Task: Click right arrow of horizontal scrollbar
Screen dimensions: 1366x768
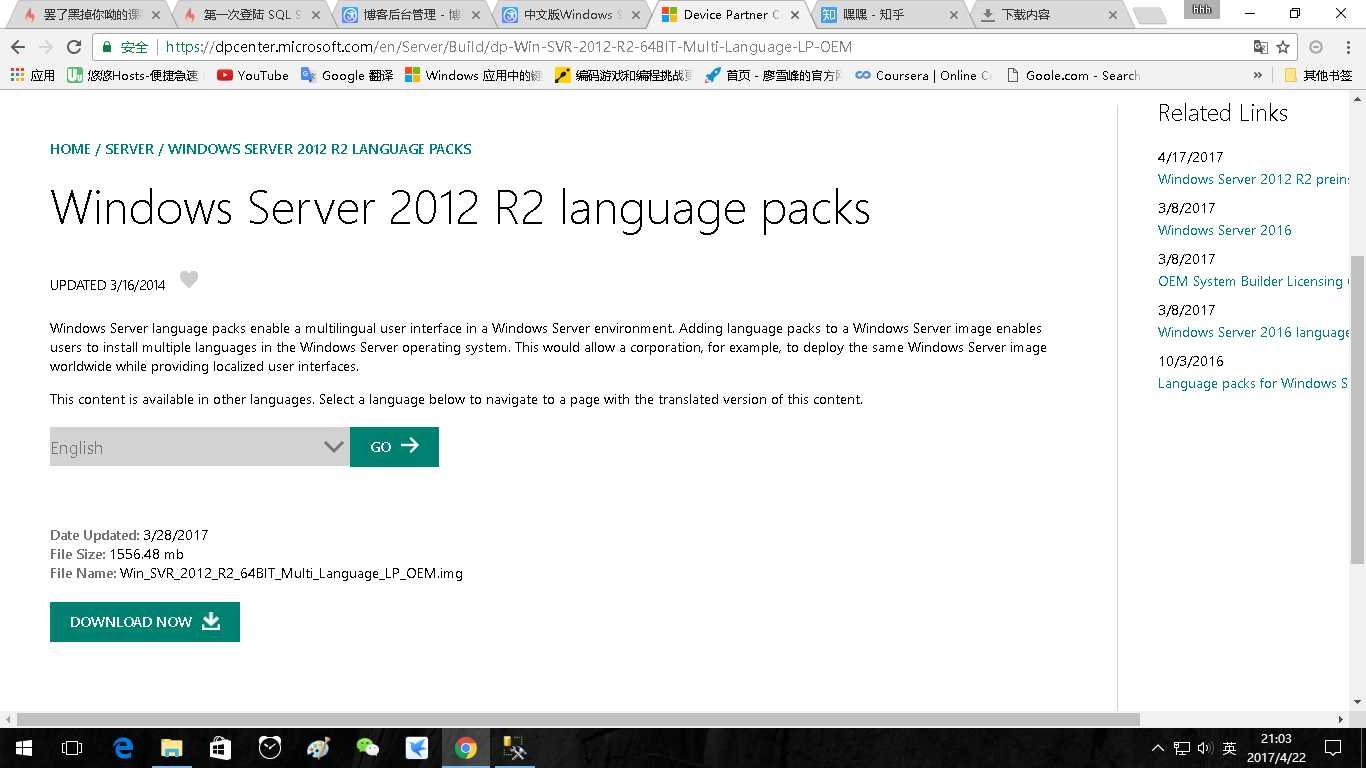Action: pos(1342,720)
